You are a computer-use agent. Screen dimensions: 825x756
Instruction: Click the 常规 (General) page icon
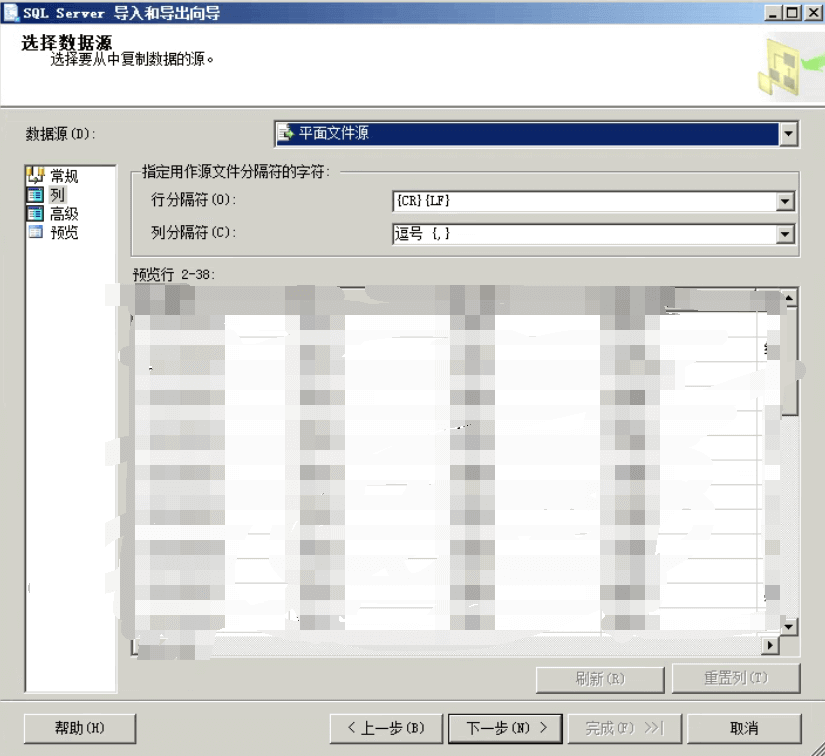click(36, 176)
